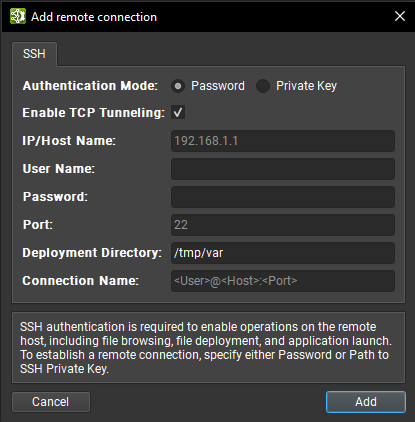The width and height of the screenshot is (415, 422).
Task: Click the 'Authentication Mode:' label
Action: (x=90, y=86)
